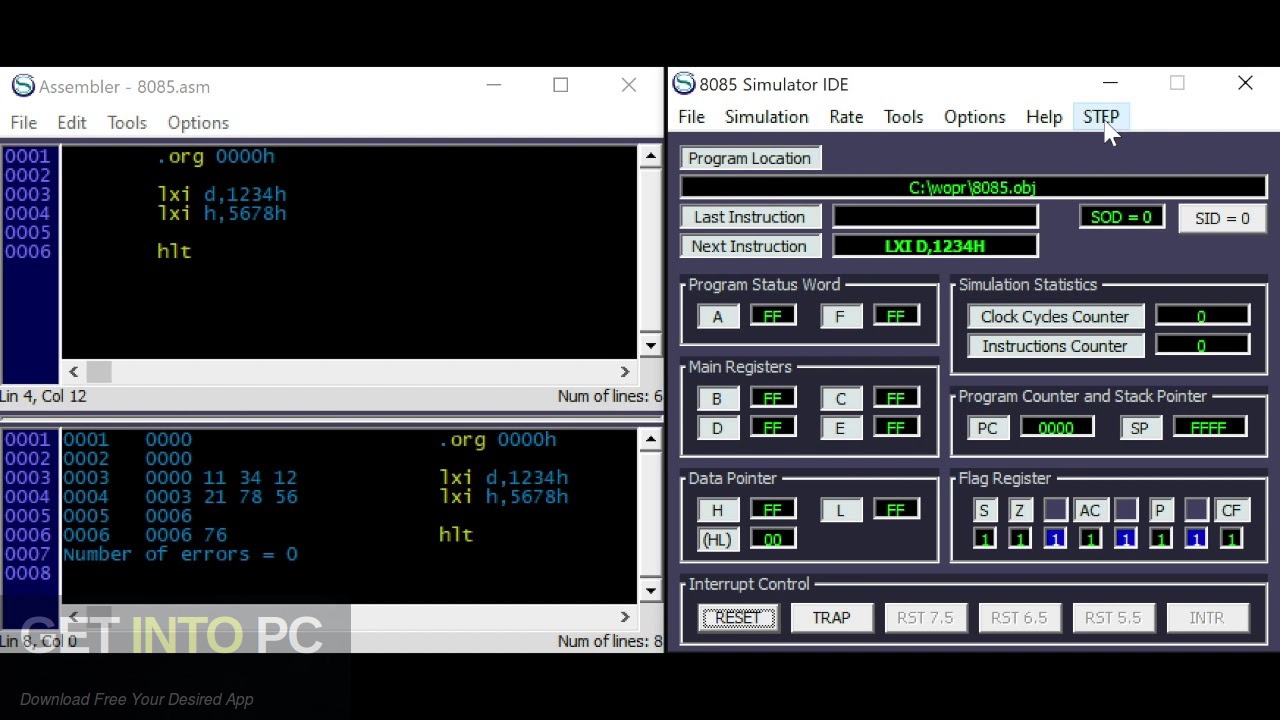1280x720 pixels.
Task: Click the H register button
Action: pyautogui.click(x=717, y=510)
